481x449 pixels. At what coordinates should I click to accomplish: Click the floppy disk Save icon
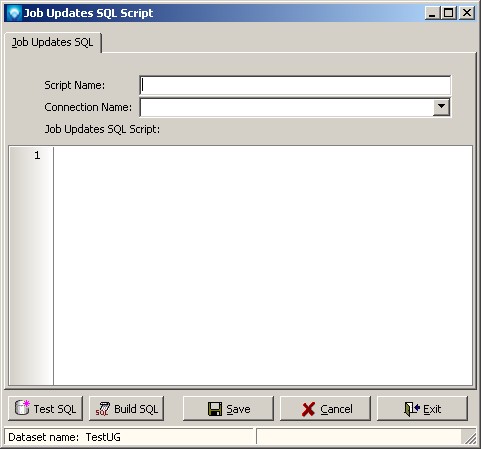pos(215,409)
